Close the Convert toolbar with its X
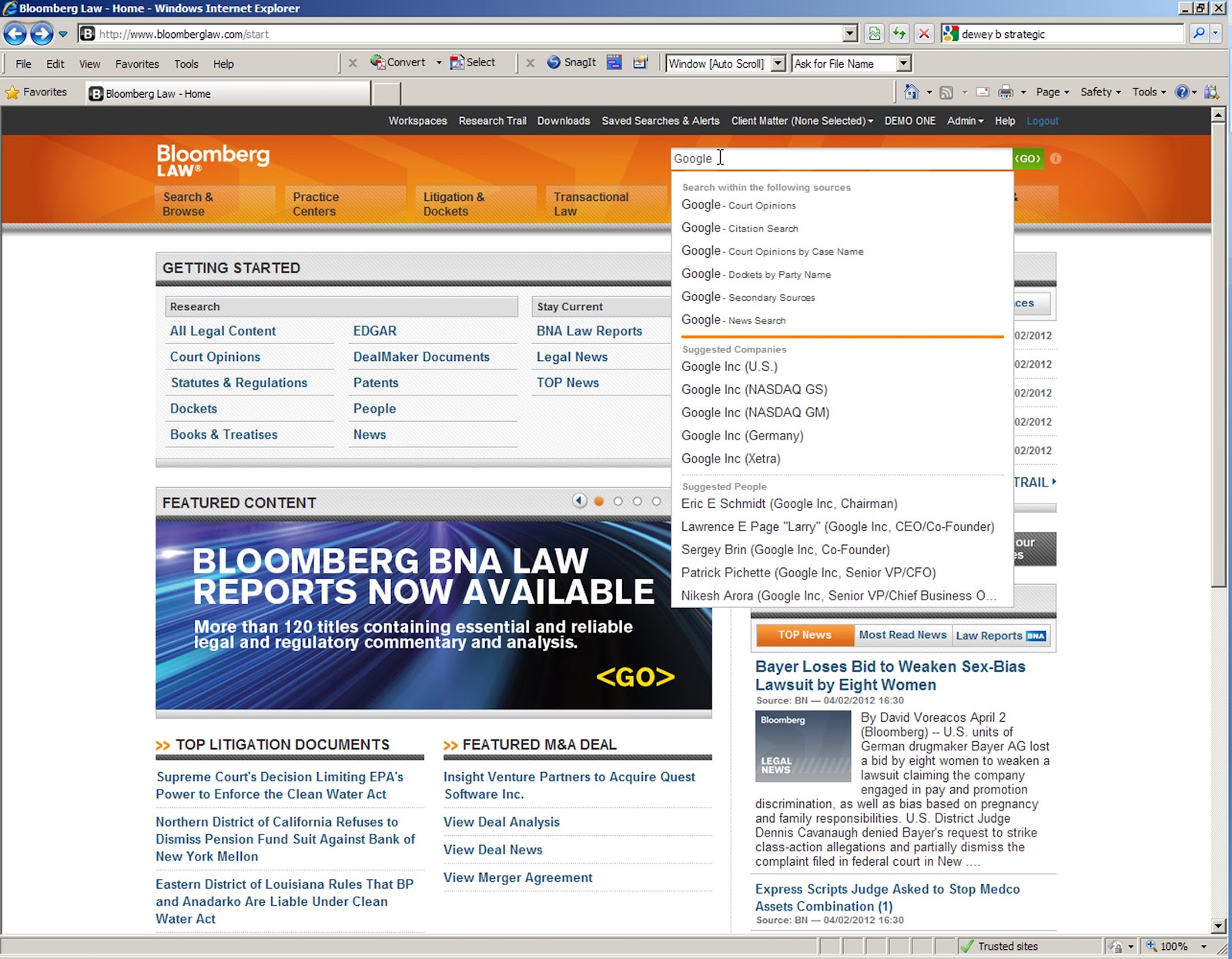The image size is (1232, 959). coord(353,63)
